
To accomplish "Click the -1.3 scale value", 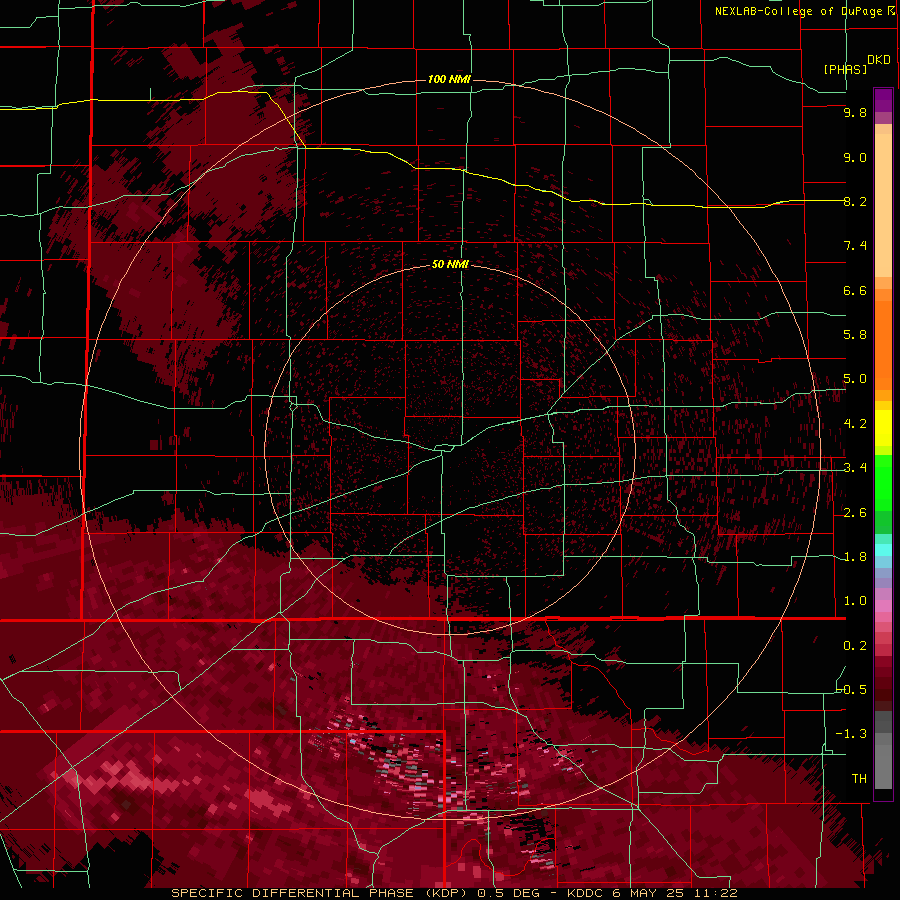I will [x=851, y=734].
